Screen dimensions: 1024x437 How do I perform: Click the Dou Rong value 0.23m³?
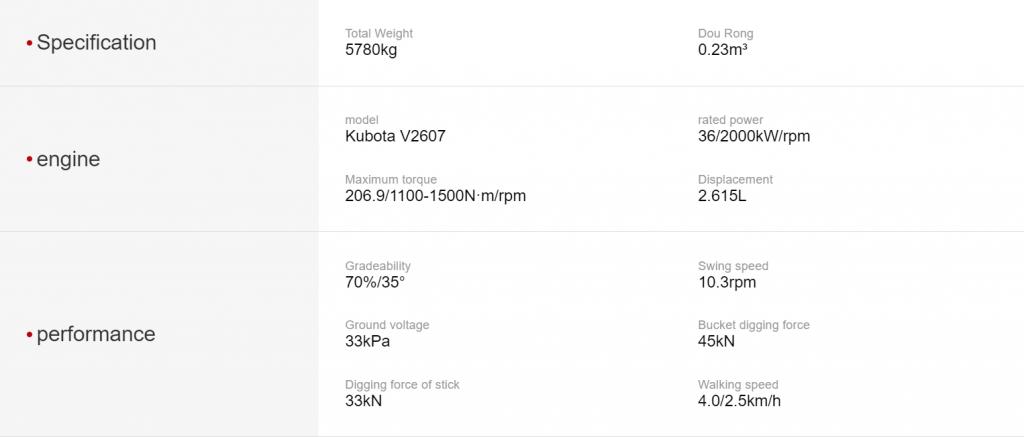pyautogui.click(x=722, y=50)
